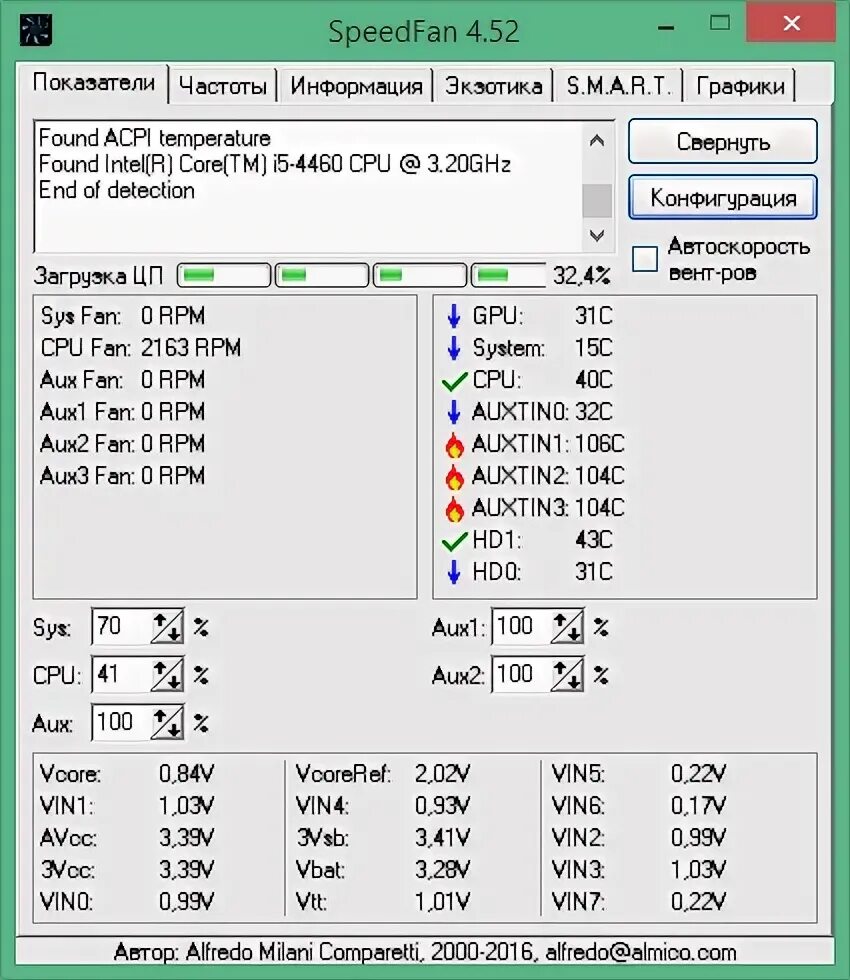Click the green checkmark next to CPU temperature
The height and width of the screenshot is (980, 850).
tap(454, 380)
